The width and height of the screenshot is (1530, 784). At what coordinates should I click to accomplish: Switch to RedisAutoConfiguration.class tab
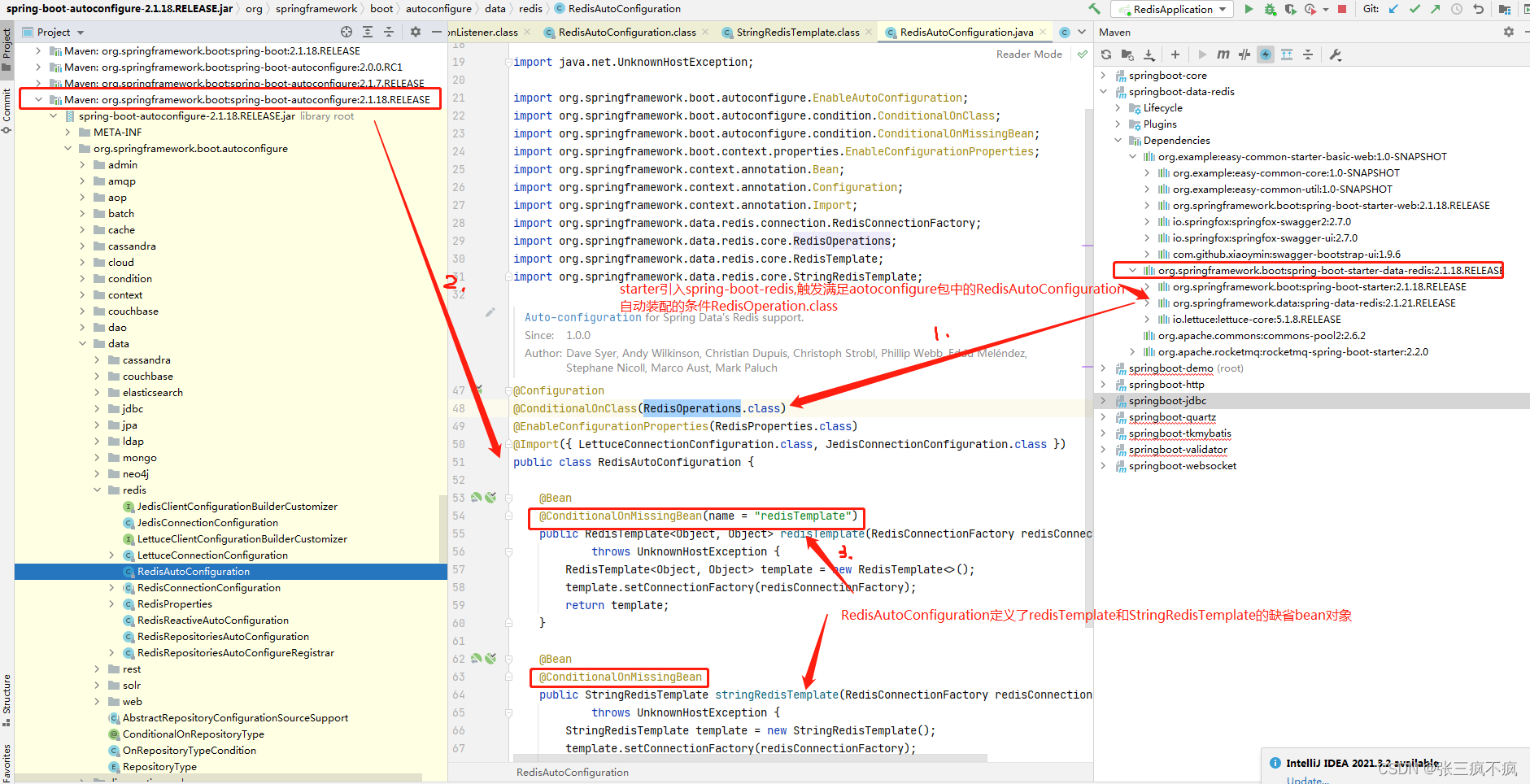point(626,32)
